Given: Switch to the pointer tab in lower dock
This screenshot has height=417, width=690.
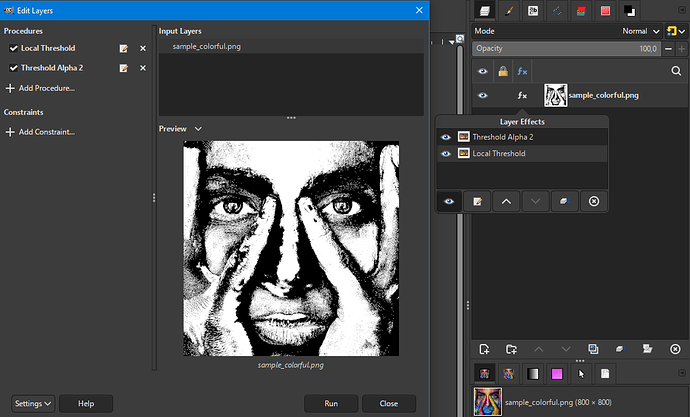Looking at the screenshot, I should point(581,374).
